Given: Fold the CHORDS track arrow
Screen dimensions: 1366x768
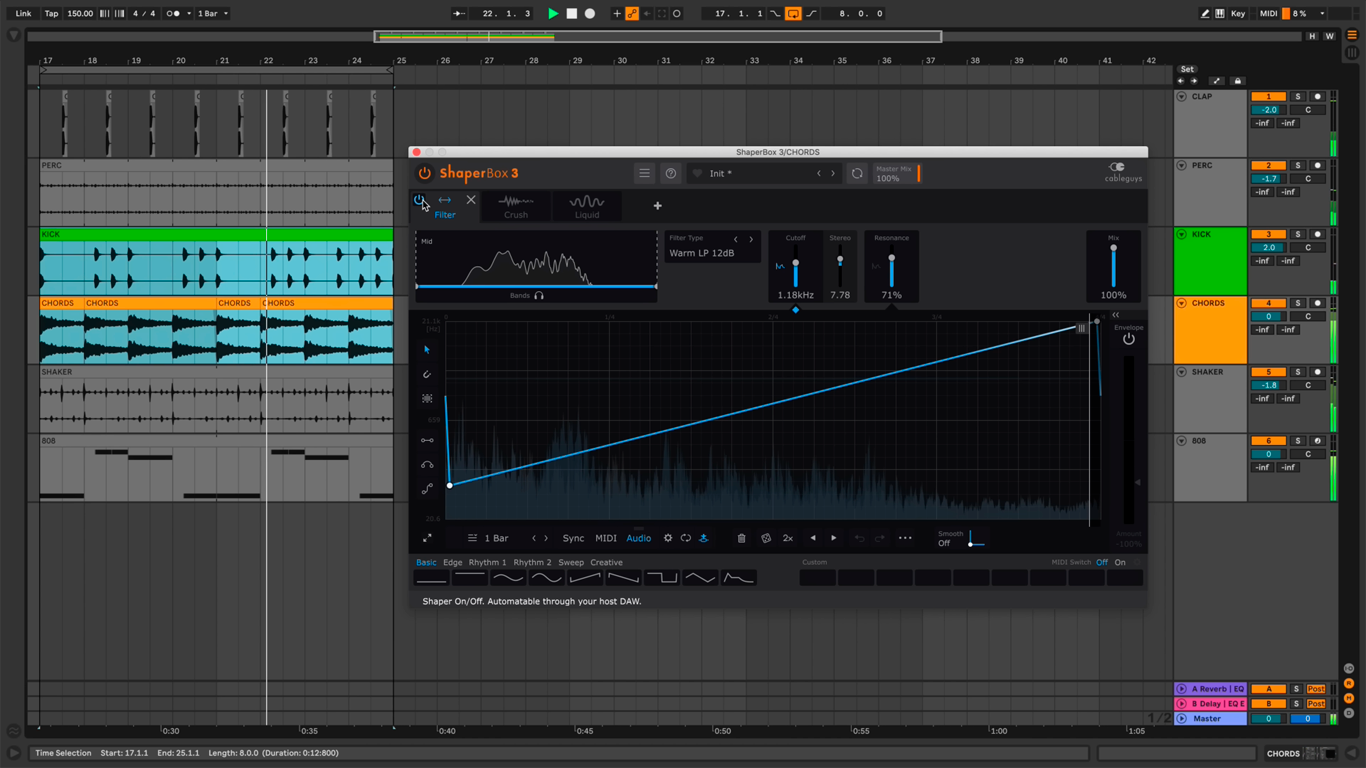Looking at the screenshot, I should click(1182, 303).
